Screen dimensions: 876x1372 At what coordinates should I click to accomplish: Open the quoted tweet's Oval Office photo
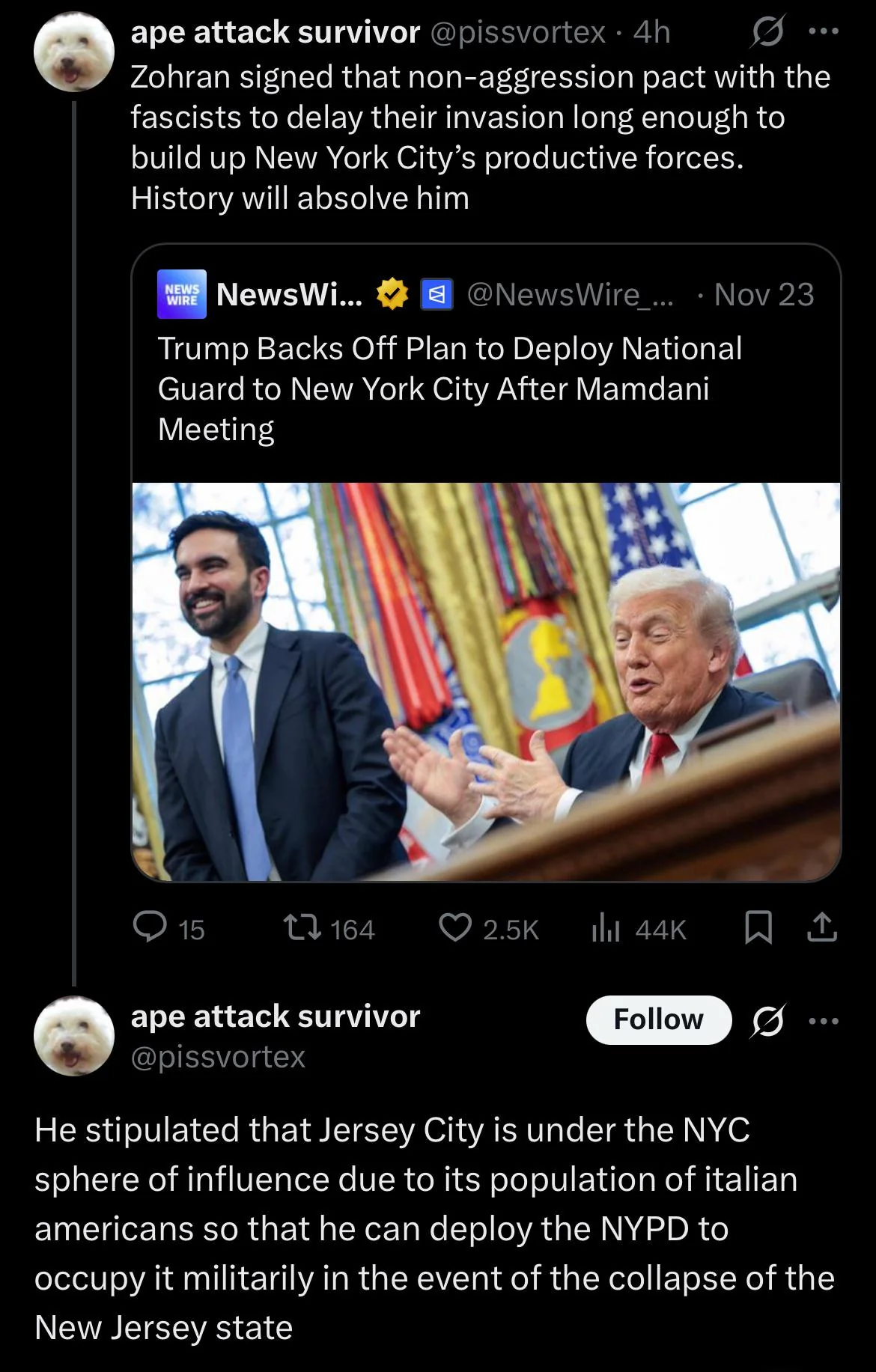point(486,681)
